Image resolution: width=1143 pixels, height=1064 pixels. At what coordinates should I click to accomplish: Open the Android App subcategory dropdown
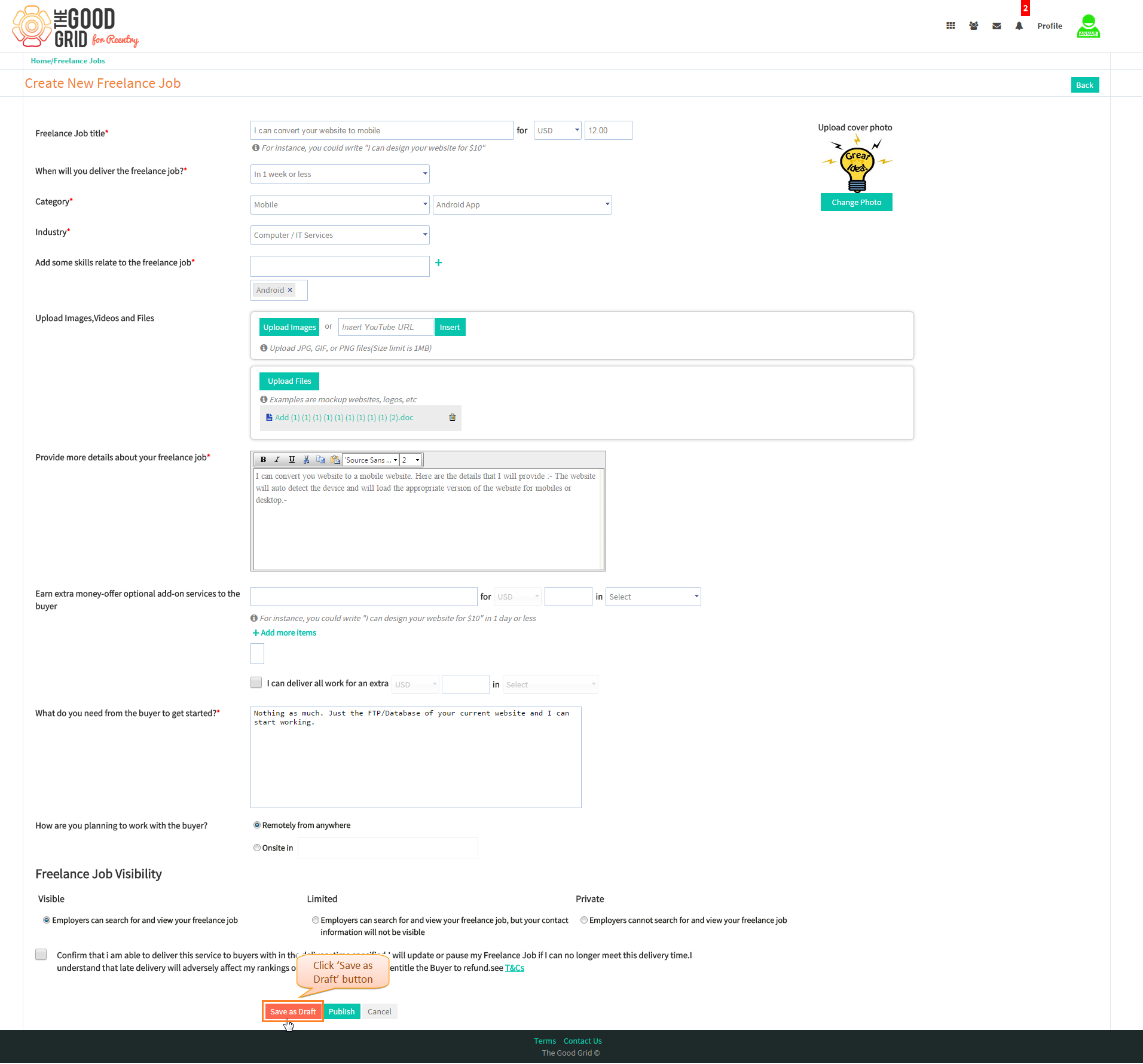[x=522, y=204]
